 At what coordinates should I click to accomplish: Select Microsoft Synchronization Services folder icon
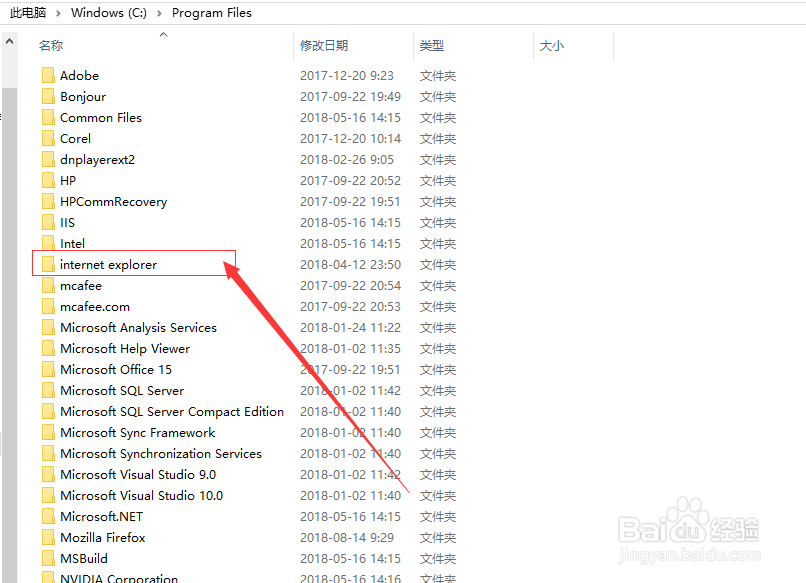pos(48,453)
